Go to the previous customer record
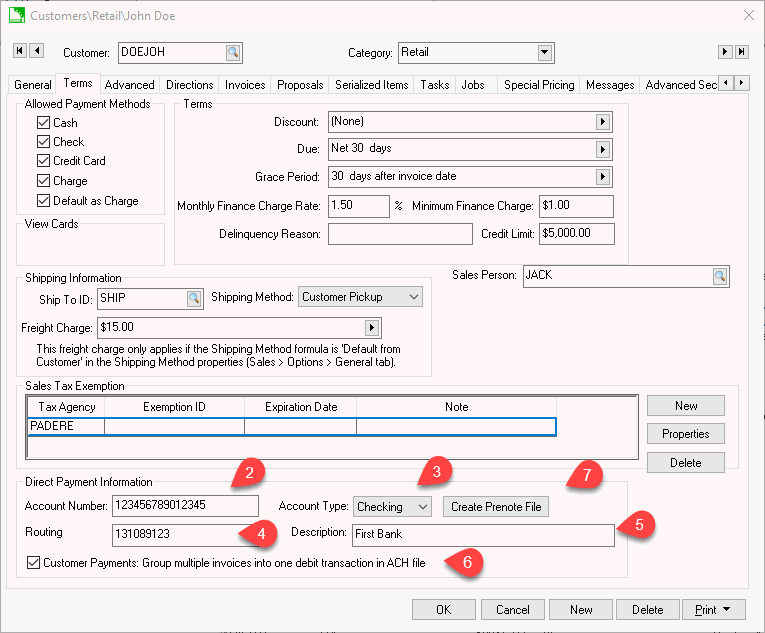The width and height of the screenshot is (765, 633). (37, 52)
